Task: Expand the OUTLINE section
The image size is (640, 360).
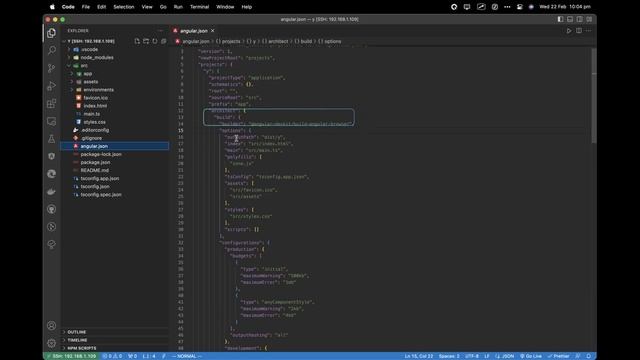Action: (115, 332)
